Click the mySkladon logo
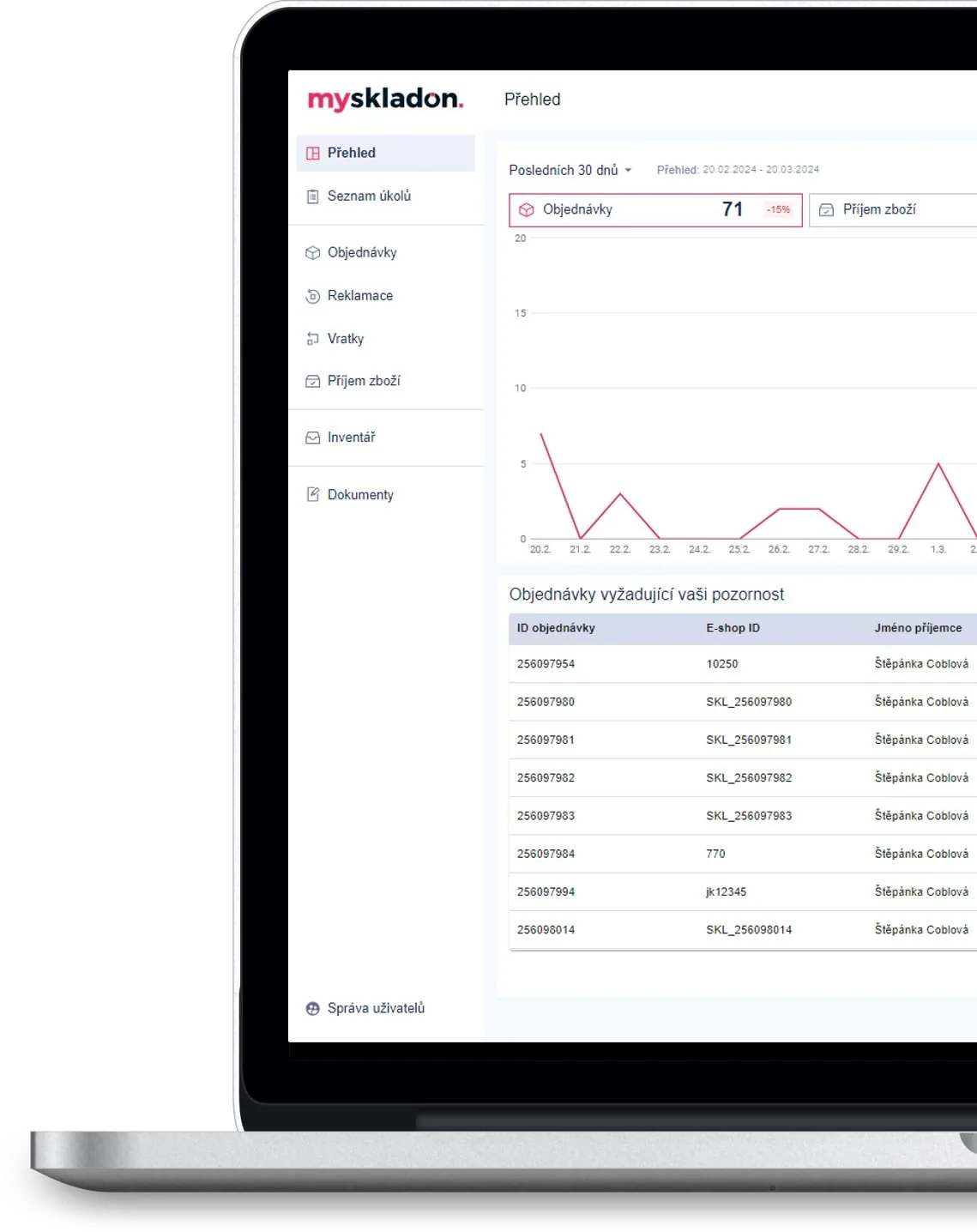977x1232 pixels. point(385,100)
